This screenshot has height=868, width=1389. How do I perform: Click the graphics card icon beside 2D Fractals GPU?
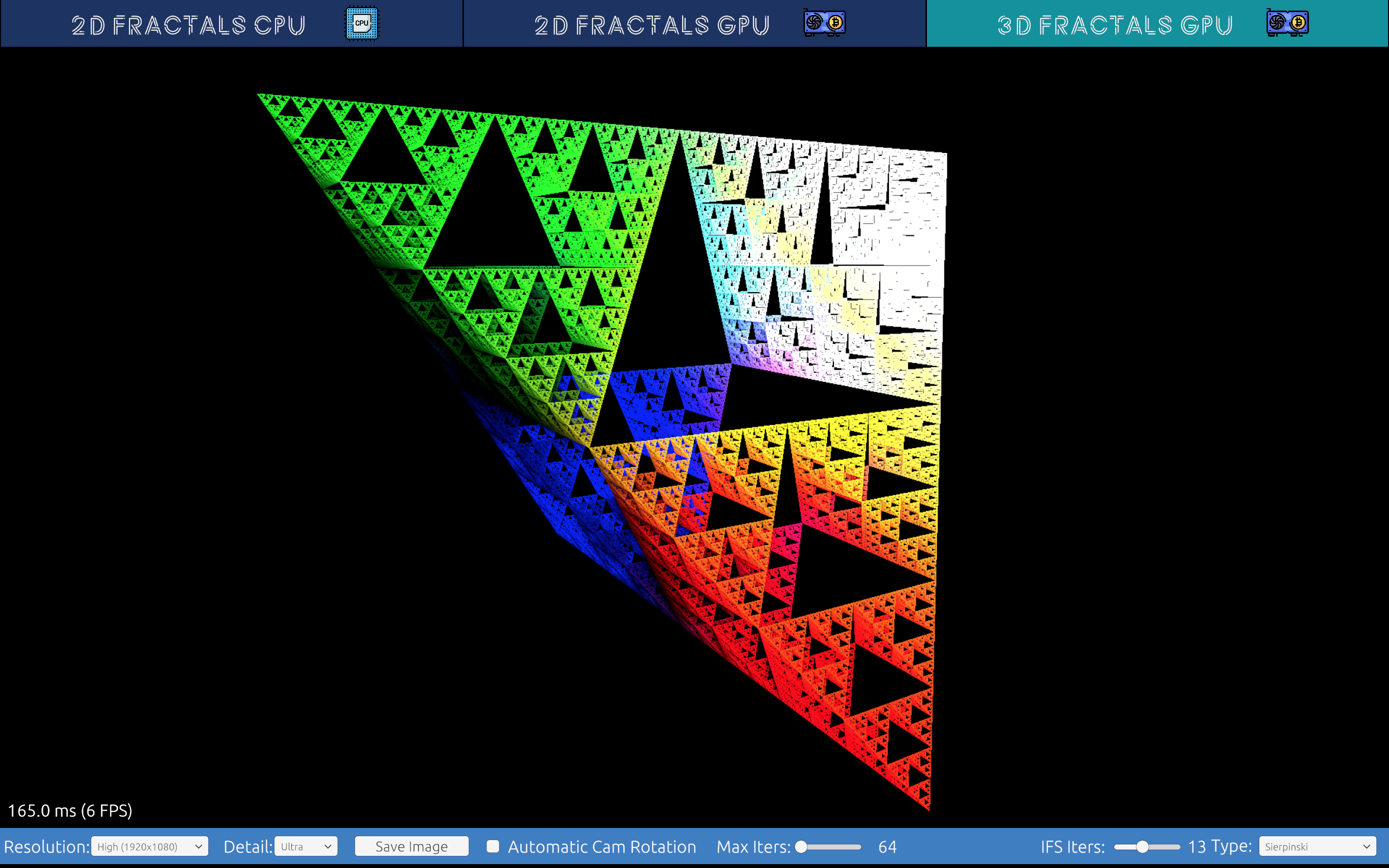(x=824, y=23)
